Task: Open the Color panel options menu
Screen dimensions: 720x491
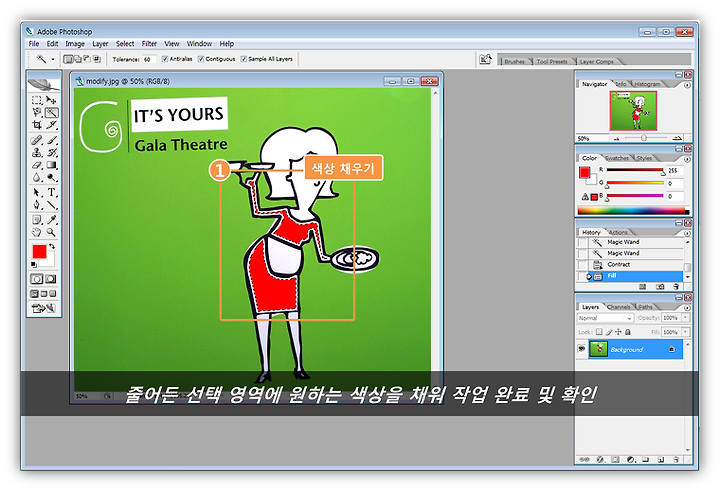Action: (687, 159)
